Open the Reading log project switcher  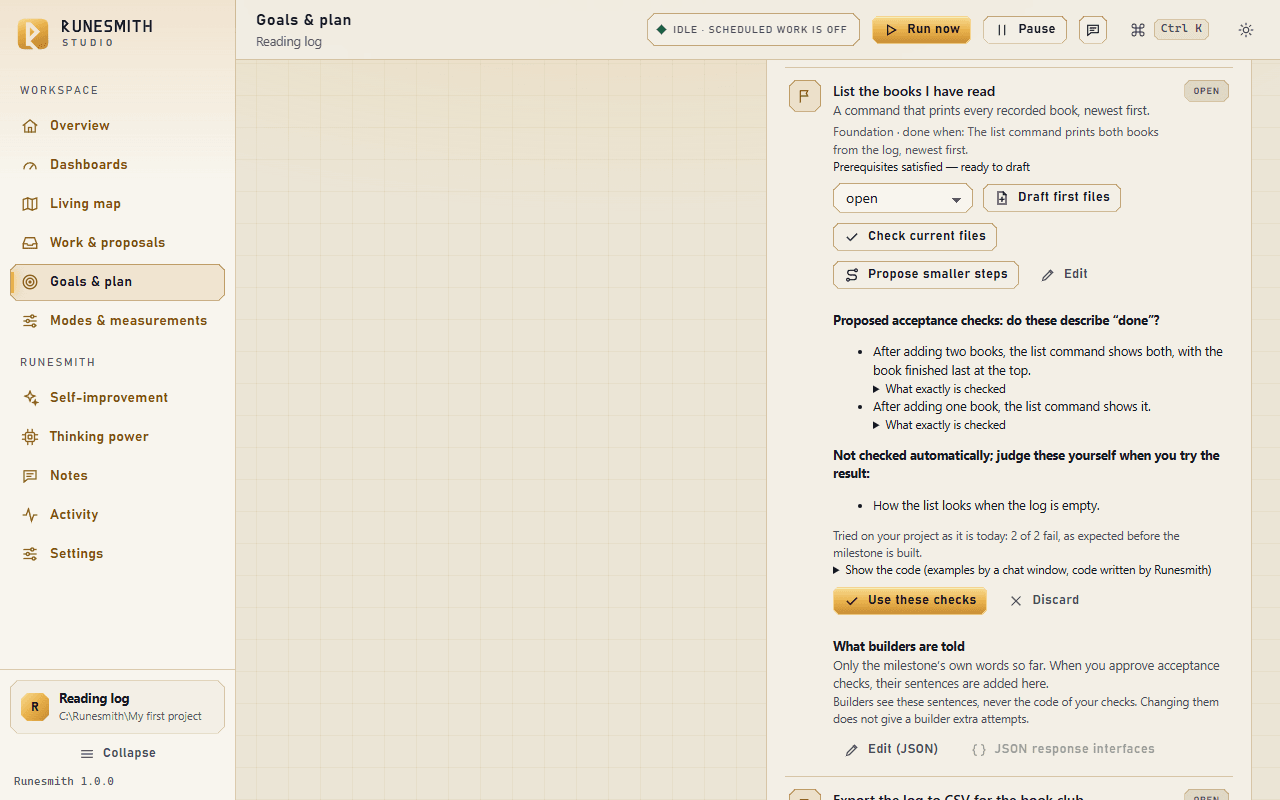point(117,707)
